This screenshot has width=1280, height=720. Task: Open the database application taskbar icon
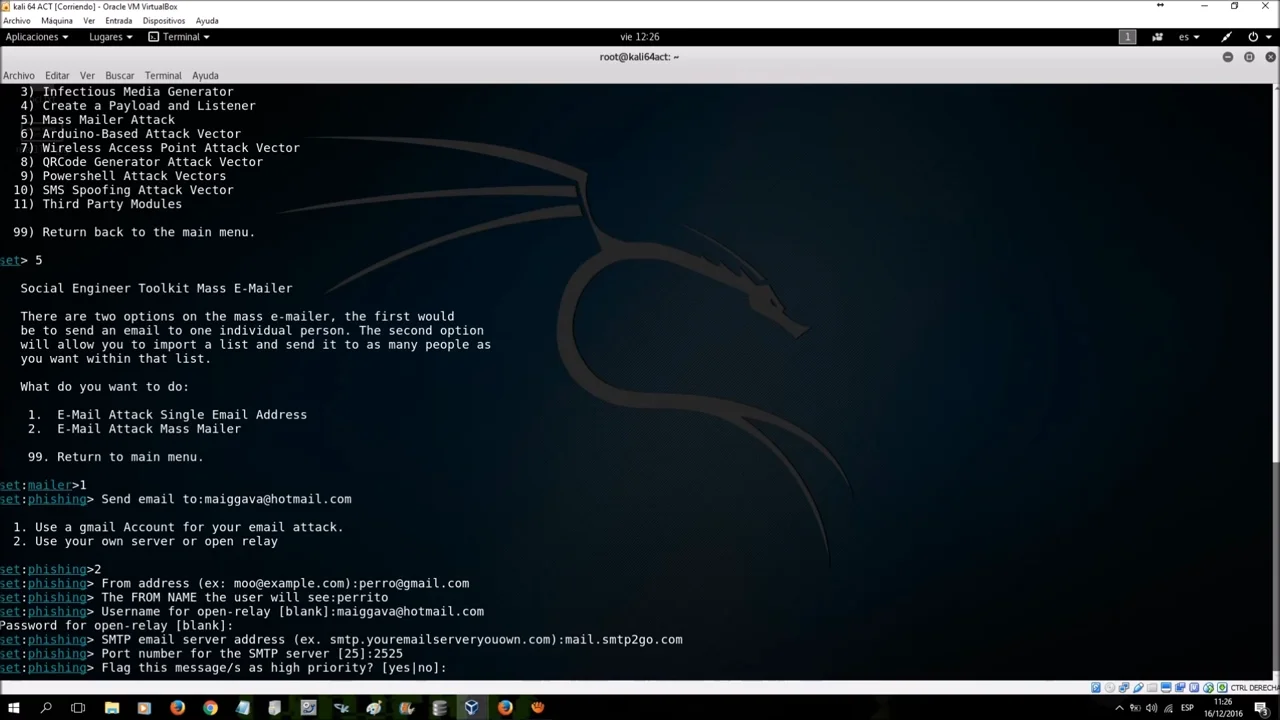pos(440,708)
